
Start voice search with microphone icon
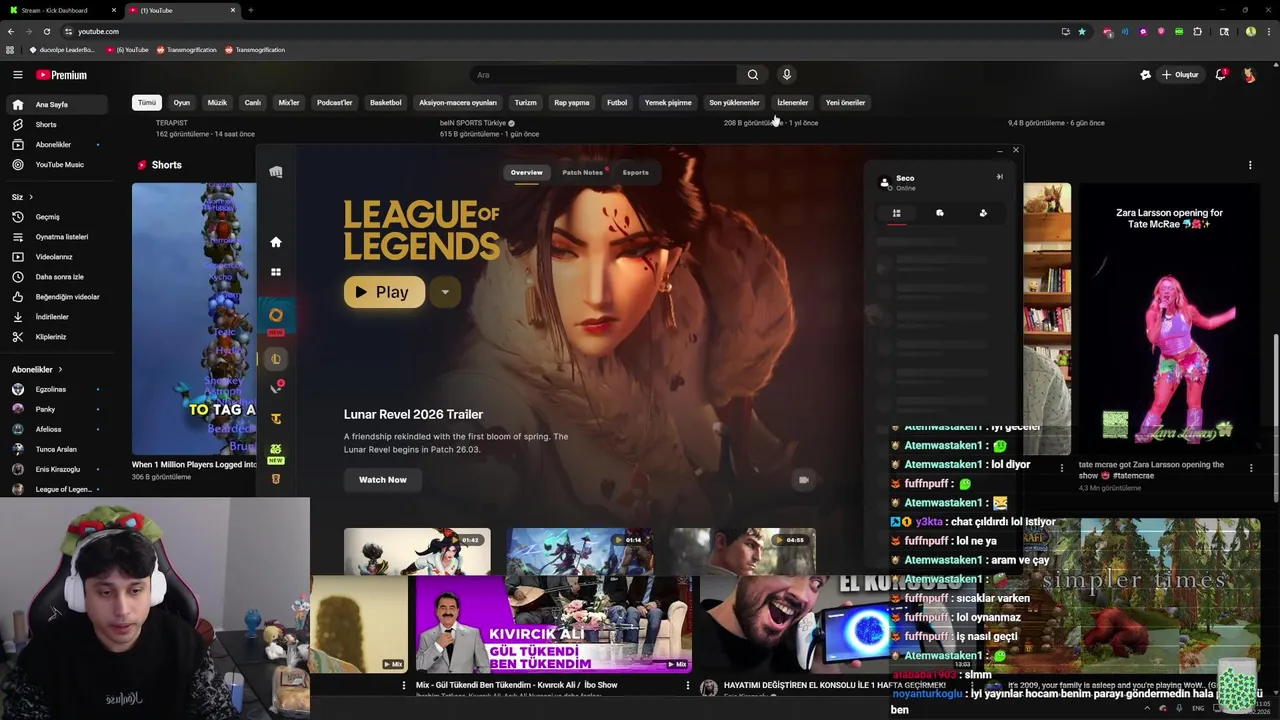tap(787, 75)
